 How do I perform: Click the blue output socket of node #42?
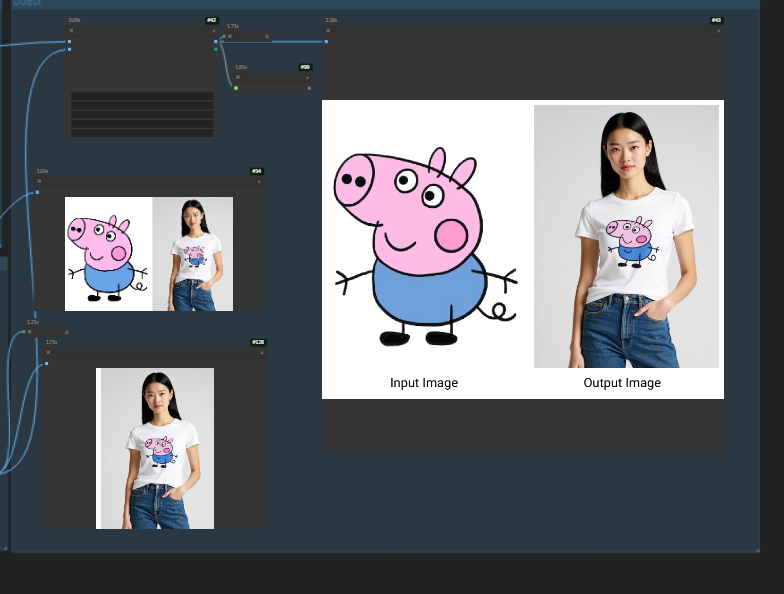(216, 42)
